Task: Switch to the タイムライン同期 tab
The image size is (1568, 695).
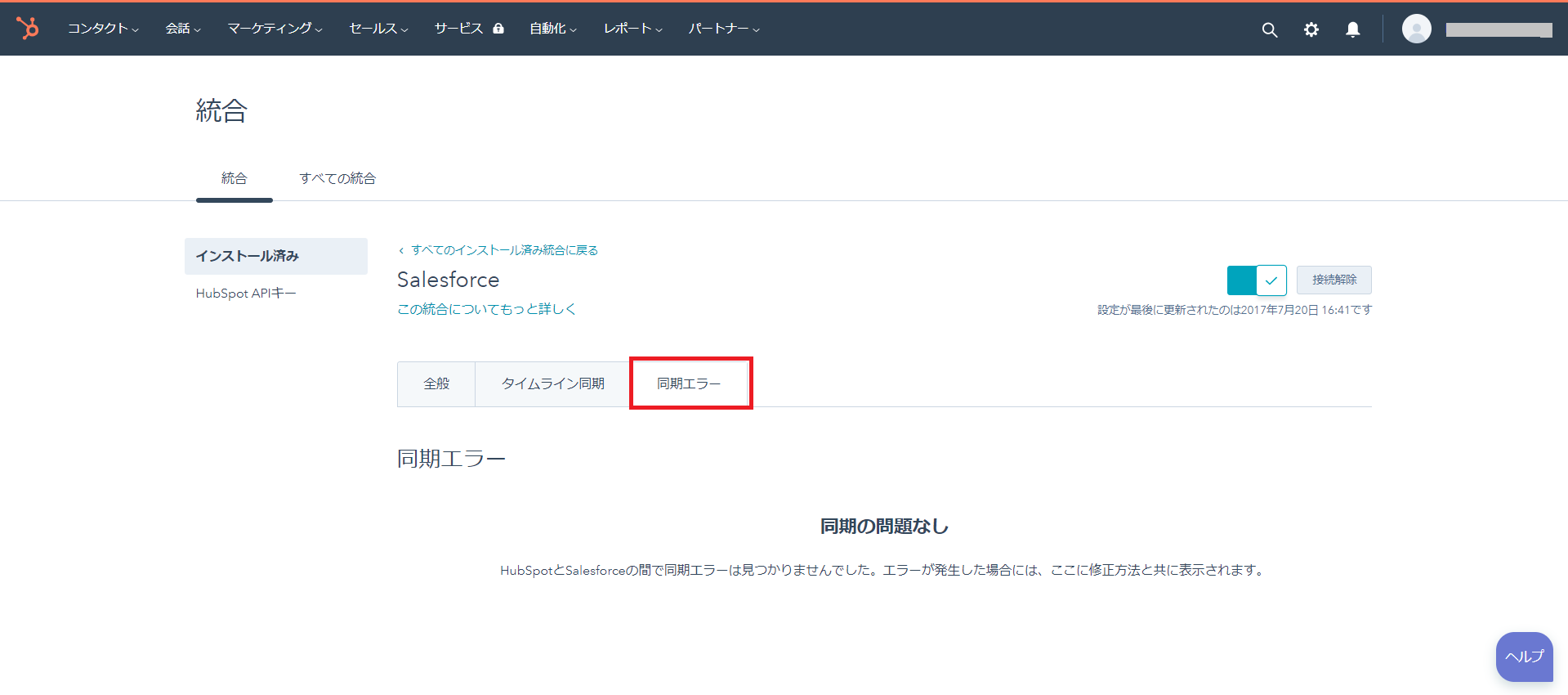Action: [x=552, y=383]
